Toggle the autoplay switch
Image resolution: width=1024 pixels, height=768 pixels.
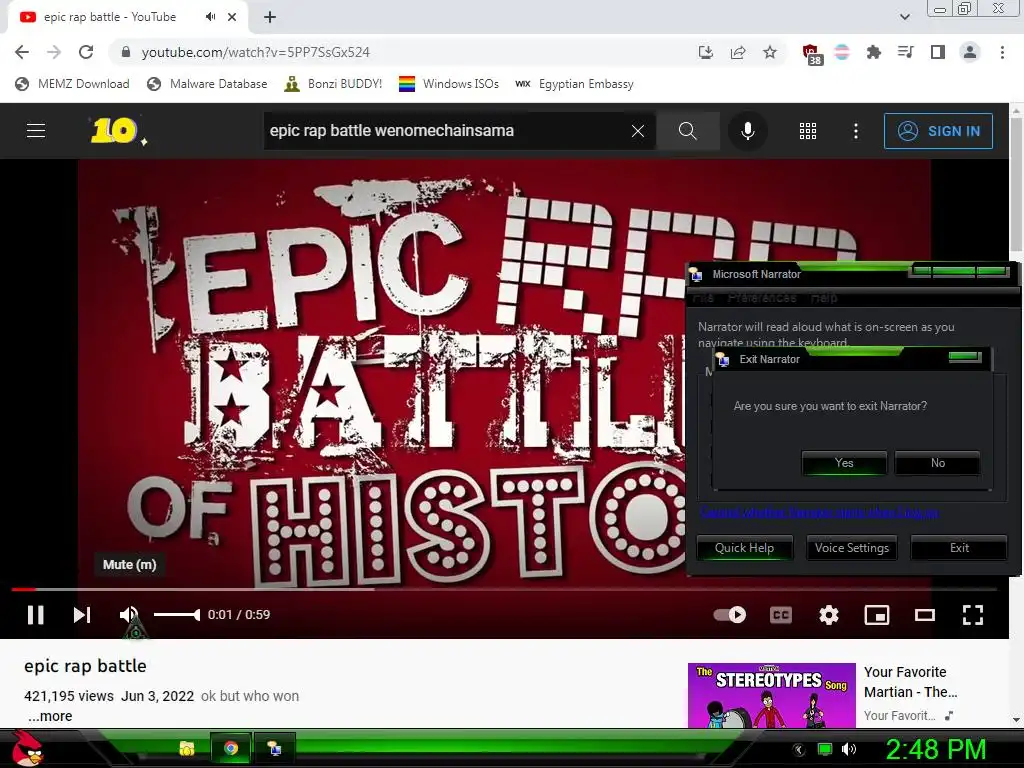click(x=730, y=615)
